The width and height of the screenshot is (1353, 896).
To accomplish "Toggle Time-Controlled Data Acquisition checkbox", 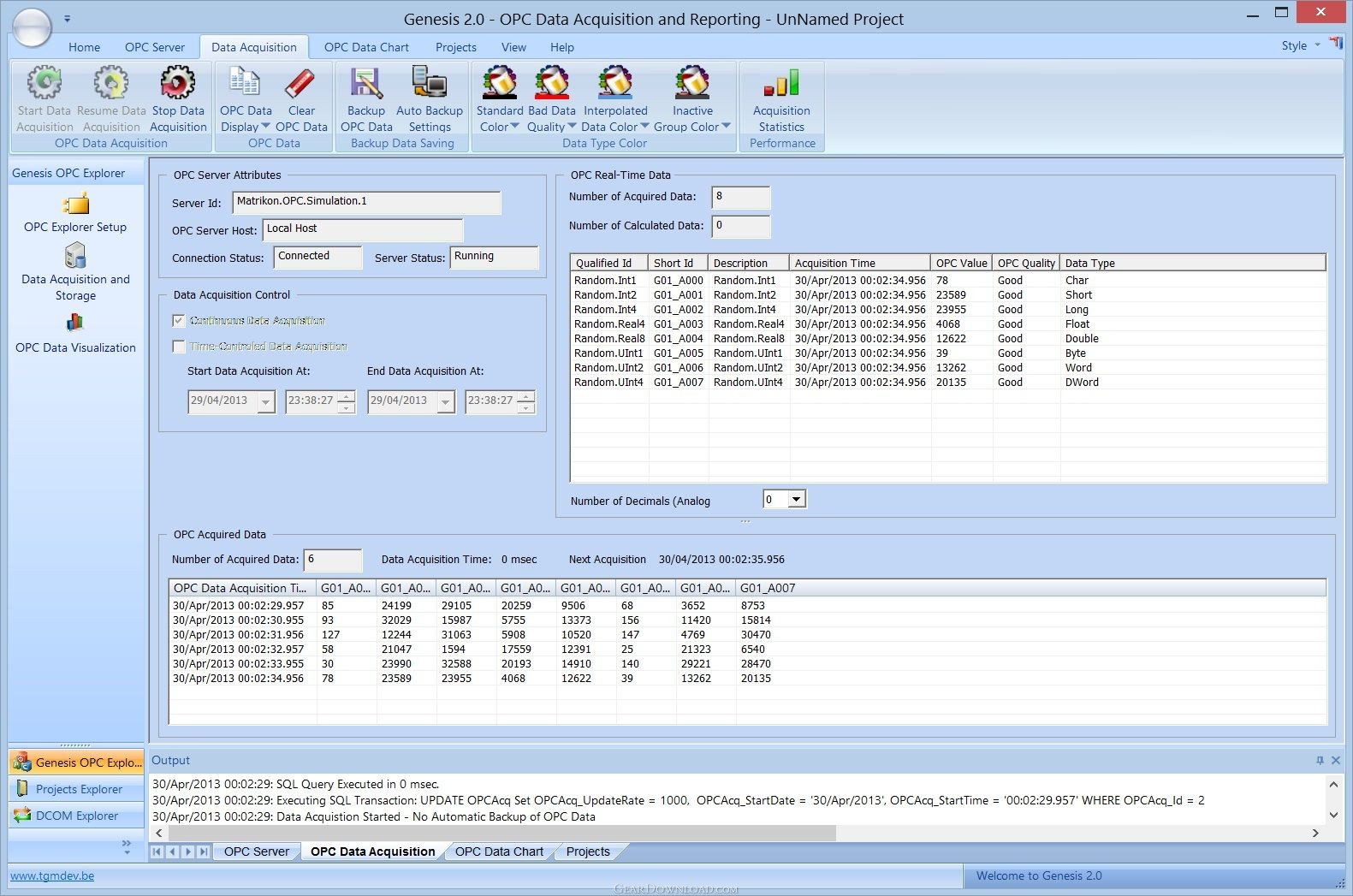I will [x=179, y=347].
